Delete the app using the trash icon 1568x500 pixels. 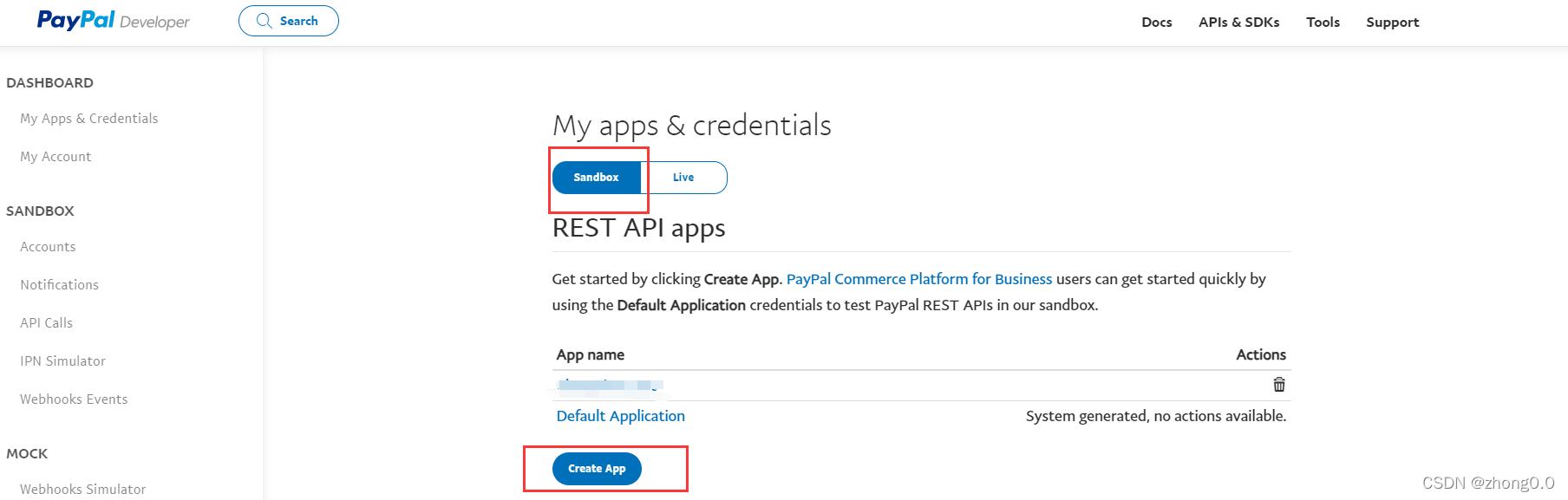[1279, 385]
